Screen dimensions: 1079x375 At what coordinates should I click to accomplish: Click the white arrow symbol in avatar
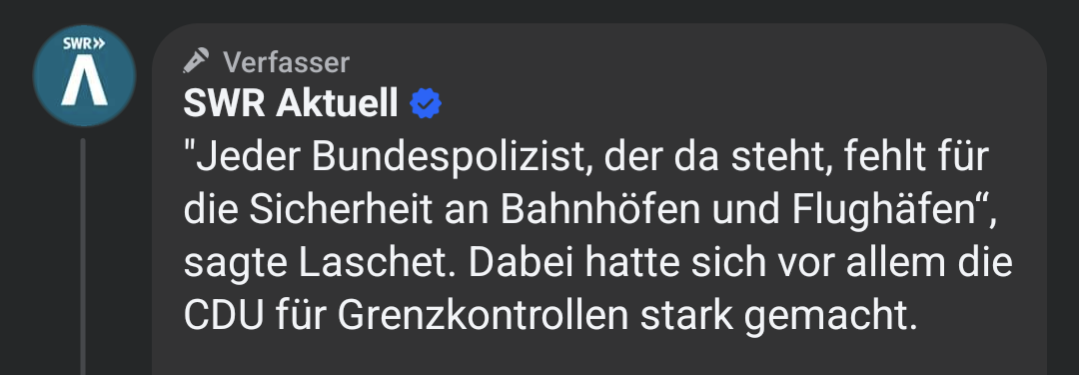pyautogui.click(x=84, y=83)
